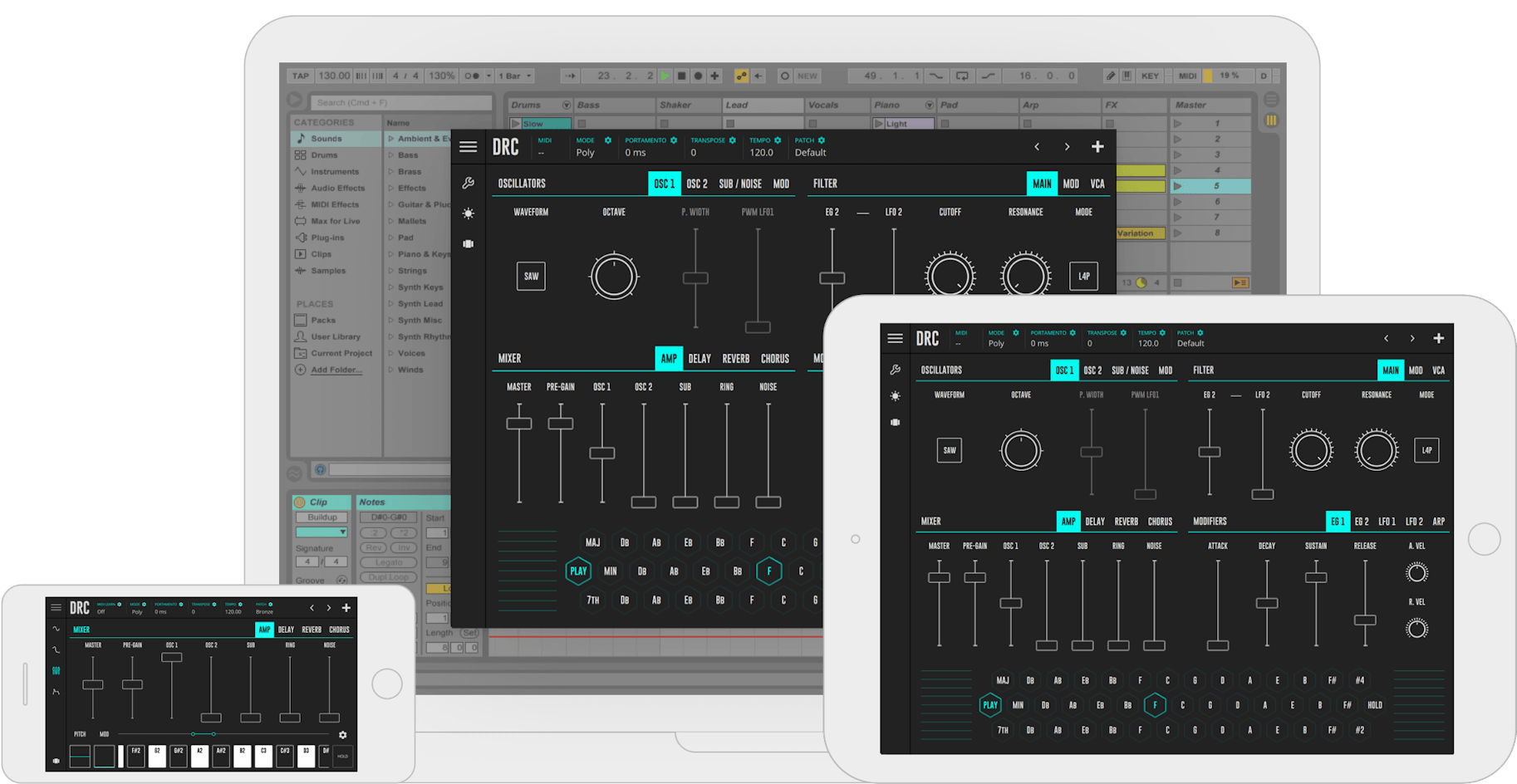Switch to the EG 2 tab in Modifiers
1517x784 pixels.
click(1362, 522)
